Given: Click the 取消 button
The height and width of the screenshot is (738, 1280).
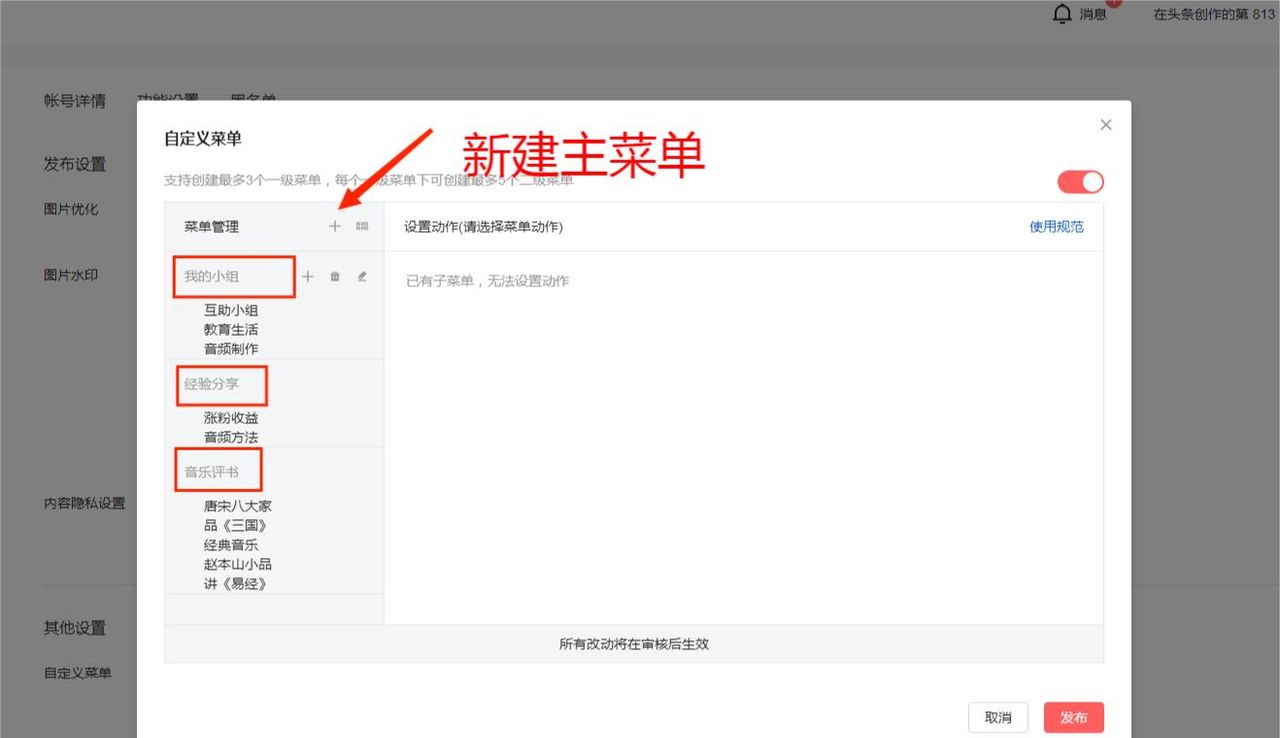Looking at the screenshot, I should 998,717.
